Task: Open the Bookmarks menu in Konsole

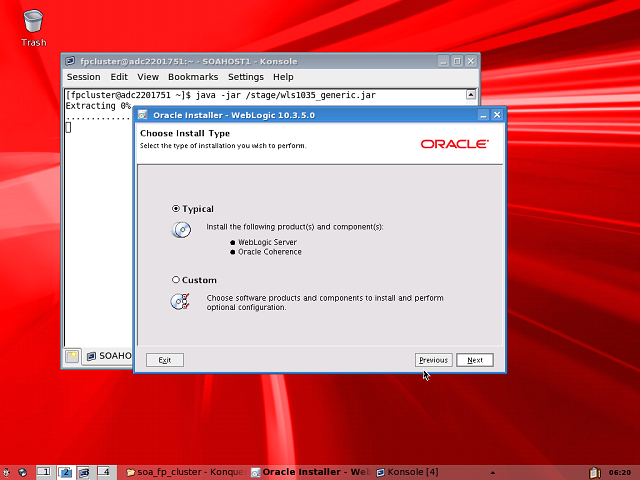Action: click(193, 77)
